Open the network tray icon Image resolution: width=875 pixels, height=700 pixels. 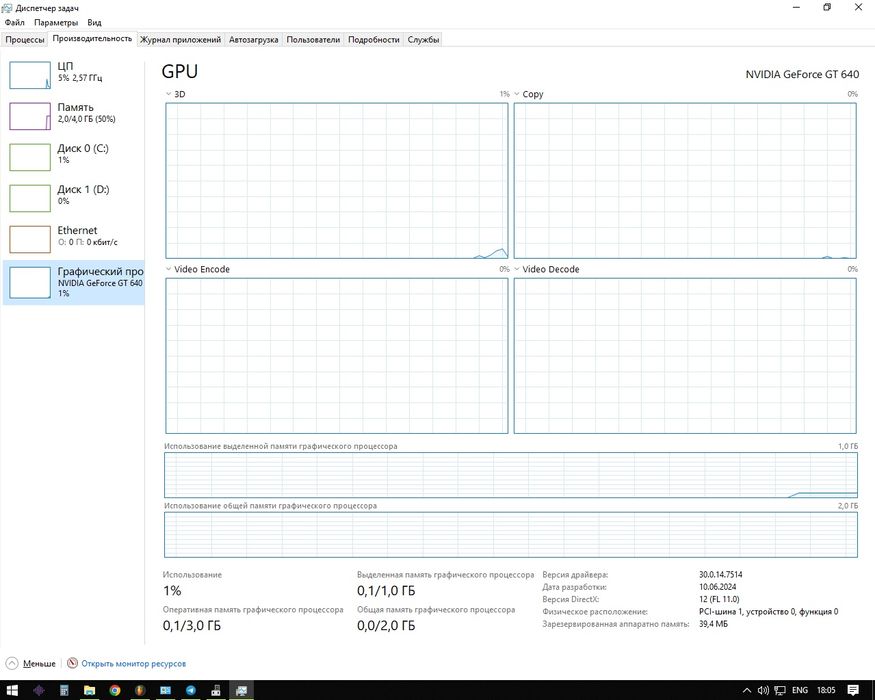pyautogui.click(x=780, y=691)
